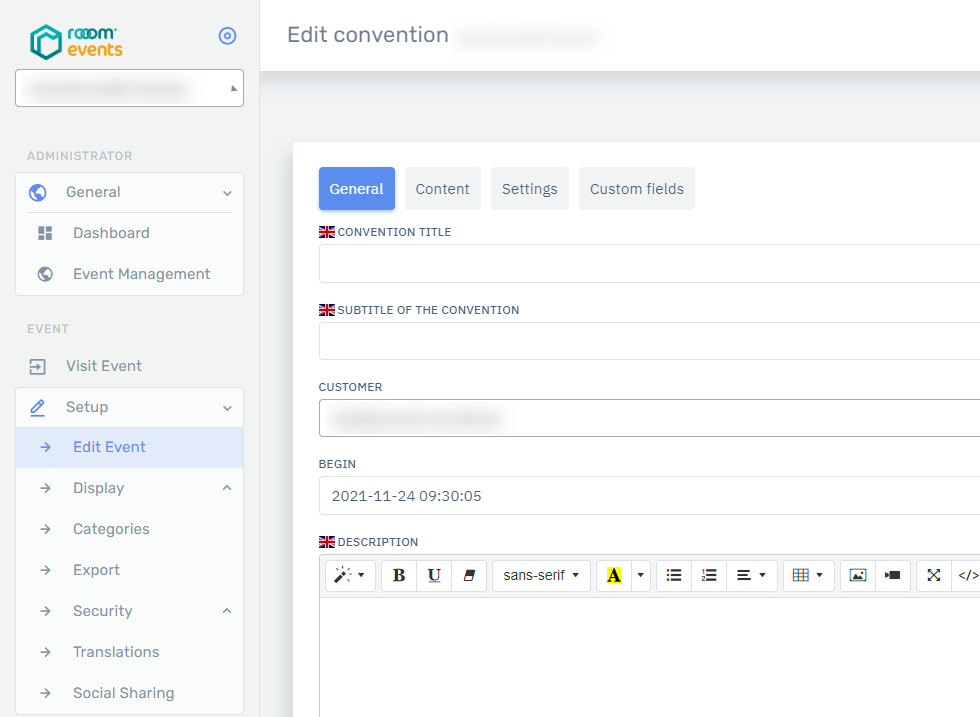Open the sans-serif font family dropdown
The image size is (980, 717).
click(541, 575)
